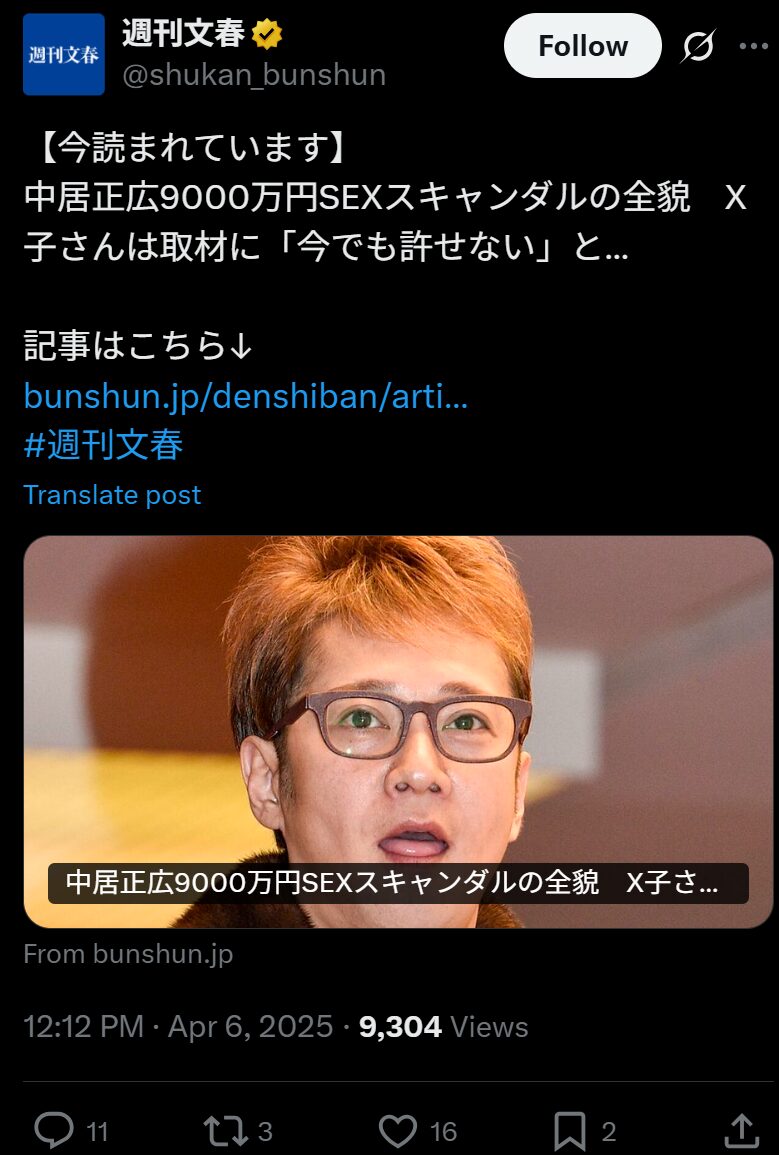Click the 週刊文春 display name

click(183, 33)
